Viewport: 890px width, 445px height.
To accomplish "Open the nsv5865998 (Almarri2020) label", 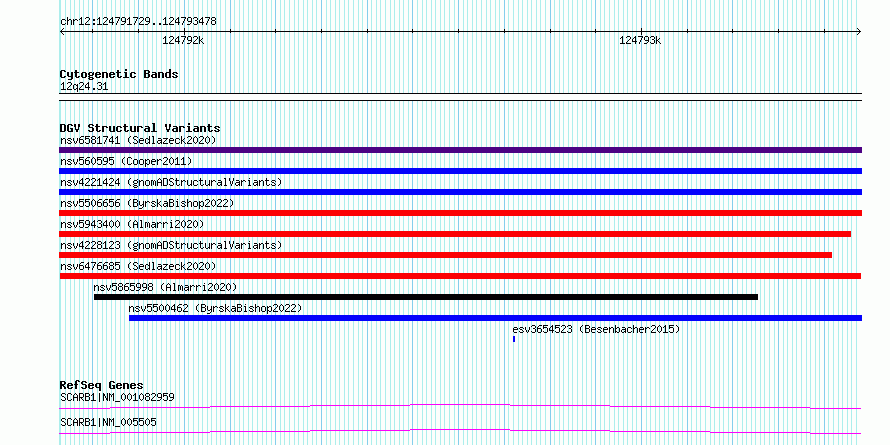I will click(165, 287).
